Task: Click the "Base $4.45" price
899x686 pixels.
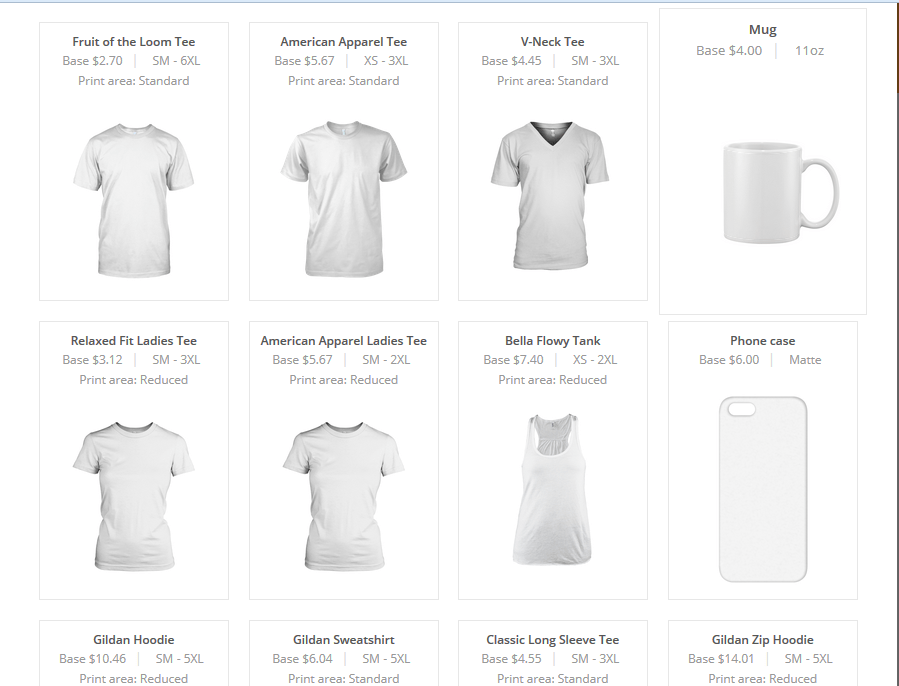Action: [511, 61]
